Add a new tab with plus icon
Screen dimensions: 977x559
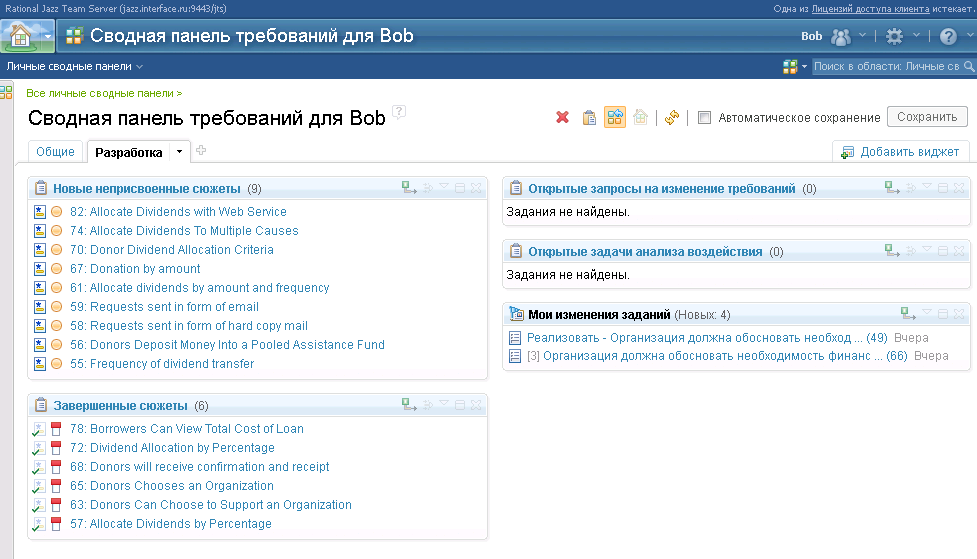pos(201,150)
